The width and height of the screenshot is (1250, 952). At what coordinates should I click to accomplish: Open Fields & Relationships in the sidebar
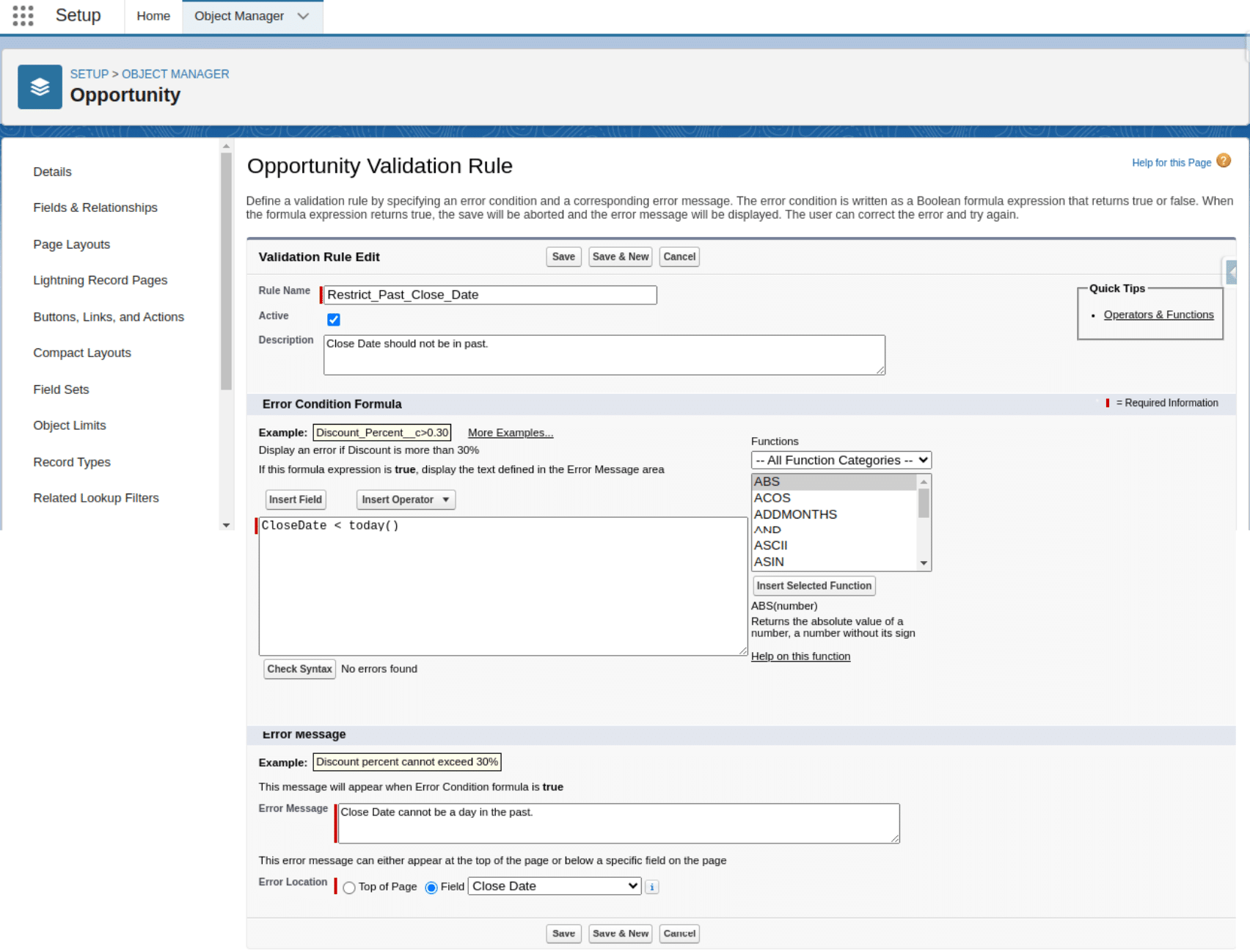[95, 208]
